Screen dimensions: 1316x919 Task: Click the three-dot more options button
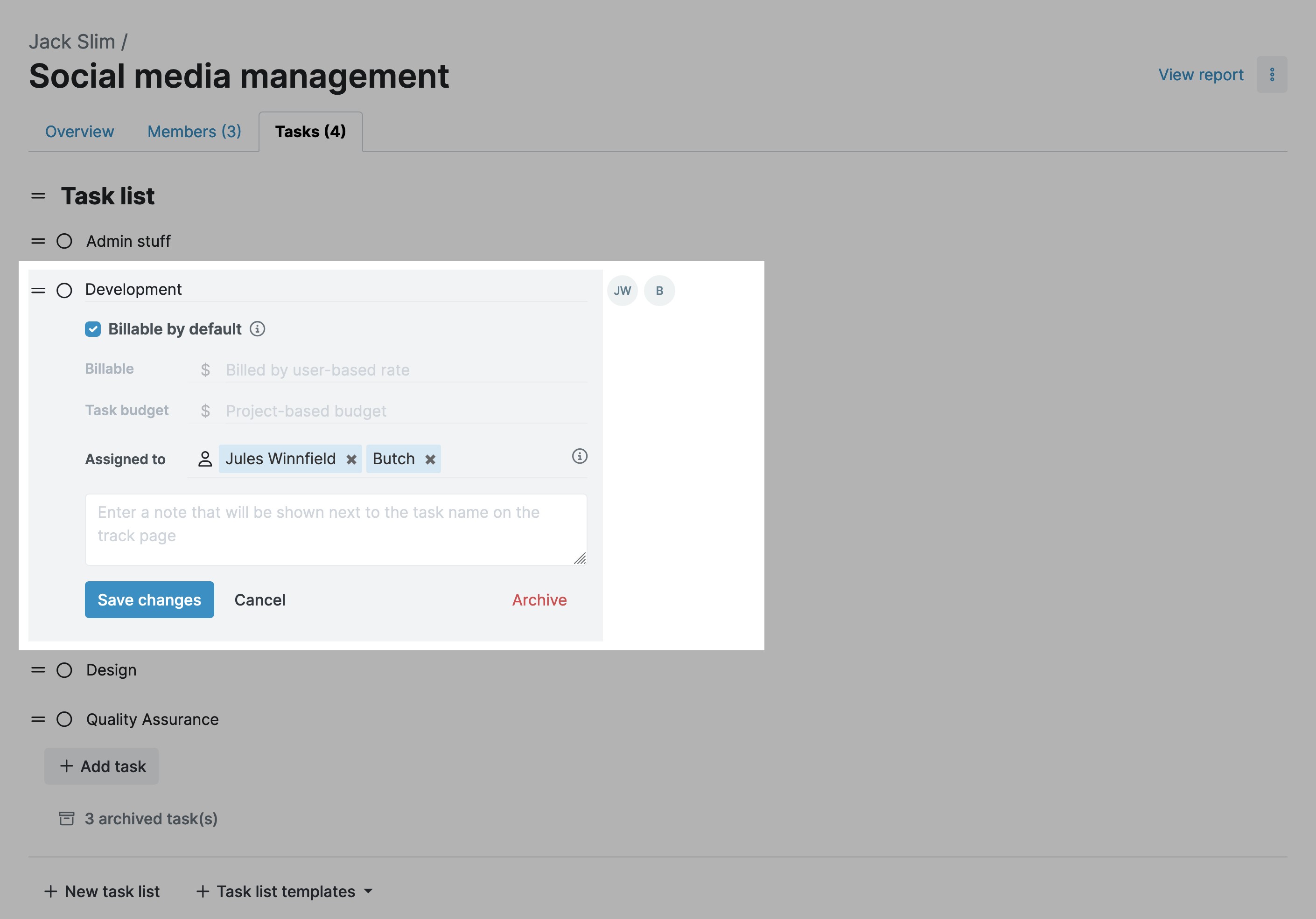click(1271, 75)
